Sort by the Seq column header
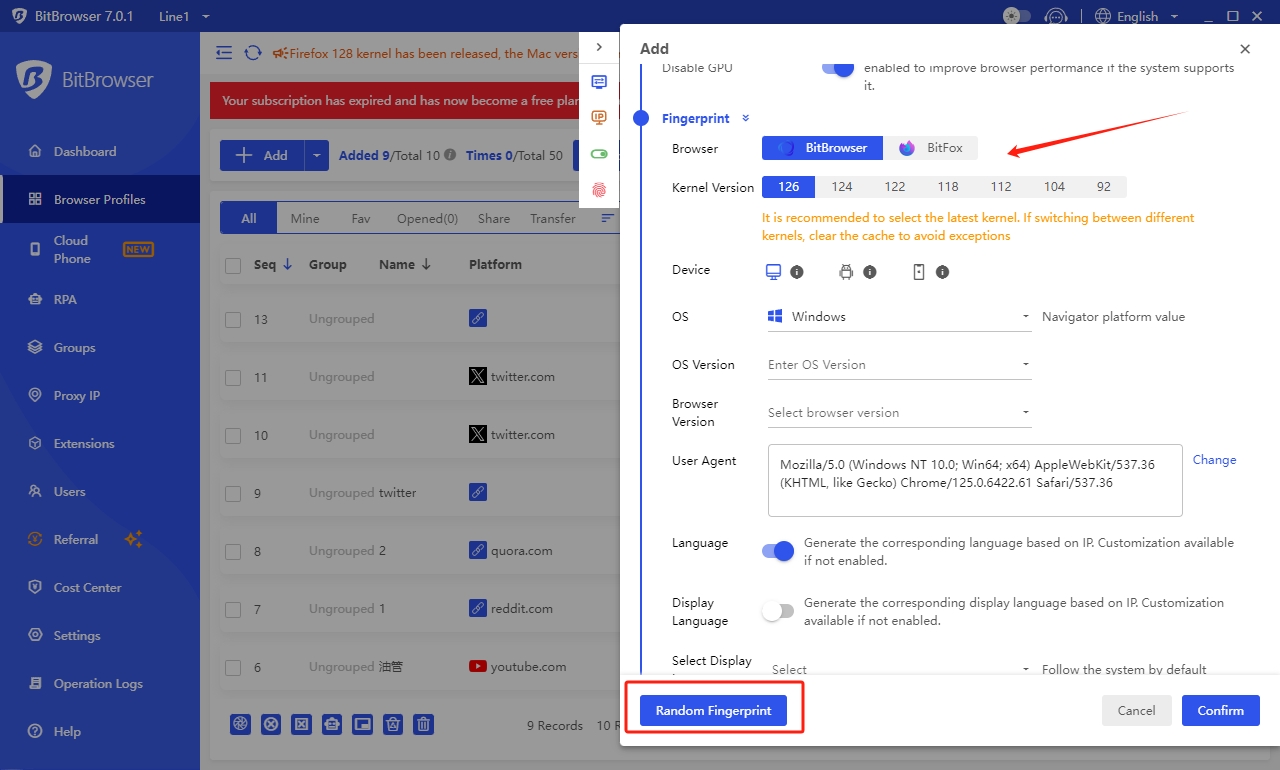The width and height of the screenshot is (1280, 770). coord(272,265)
